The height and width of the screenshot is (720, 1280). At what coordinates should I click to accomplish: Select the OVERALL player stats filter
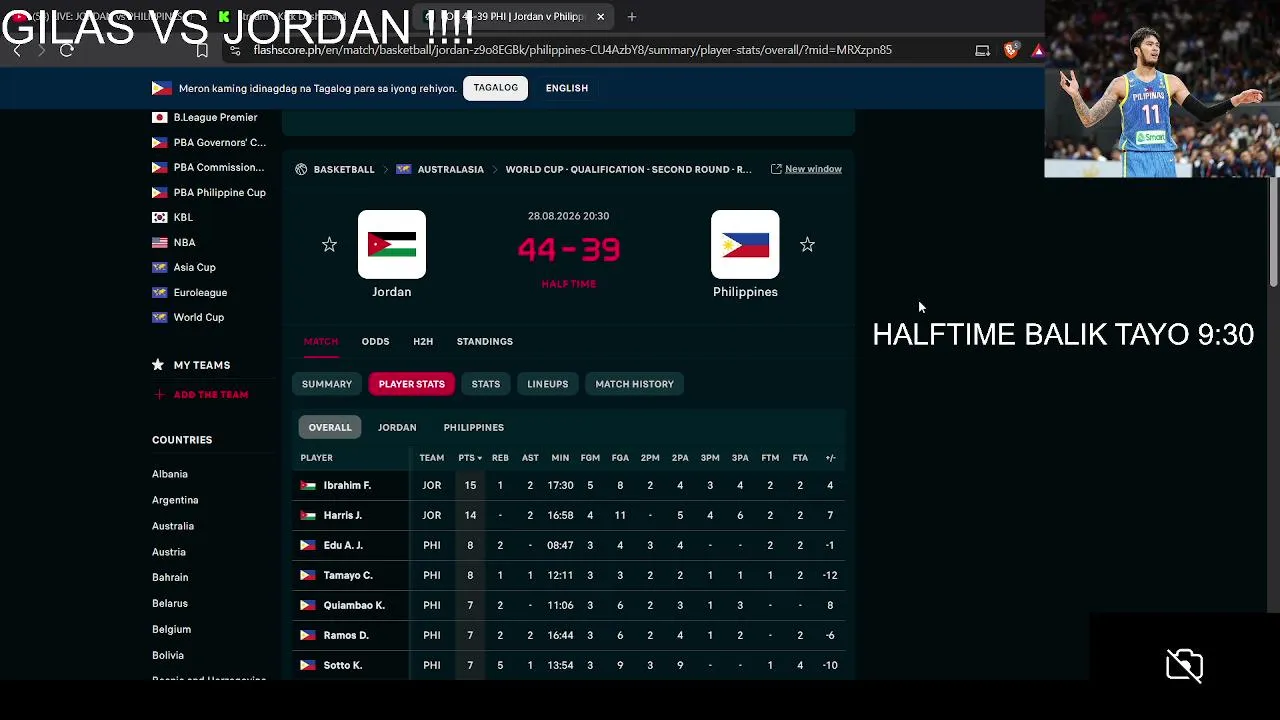[x=330, y=427]
